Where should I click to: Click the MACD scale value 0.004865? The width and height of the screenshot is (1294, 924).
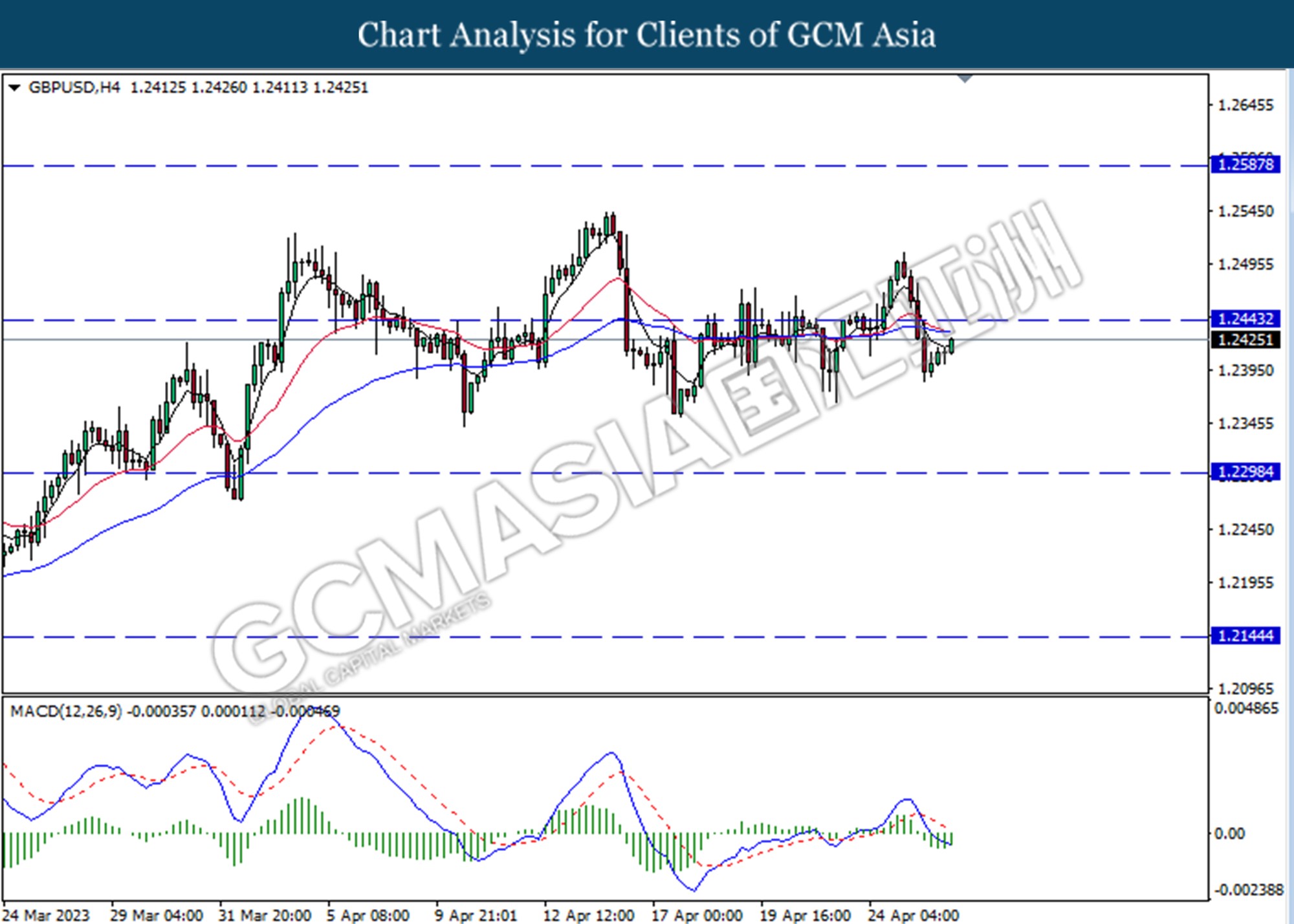coord(1246,709)
